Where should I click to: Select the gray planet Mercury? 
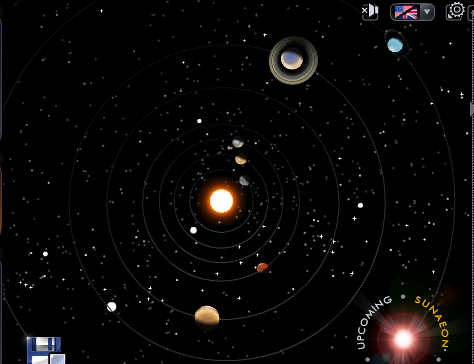pyautogui.click(x=244, y=180)
